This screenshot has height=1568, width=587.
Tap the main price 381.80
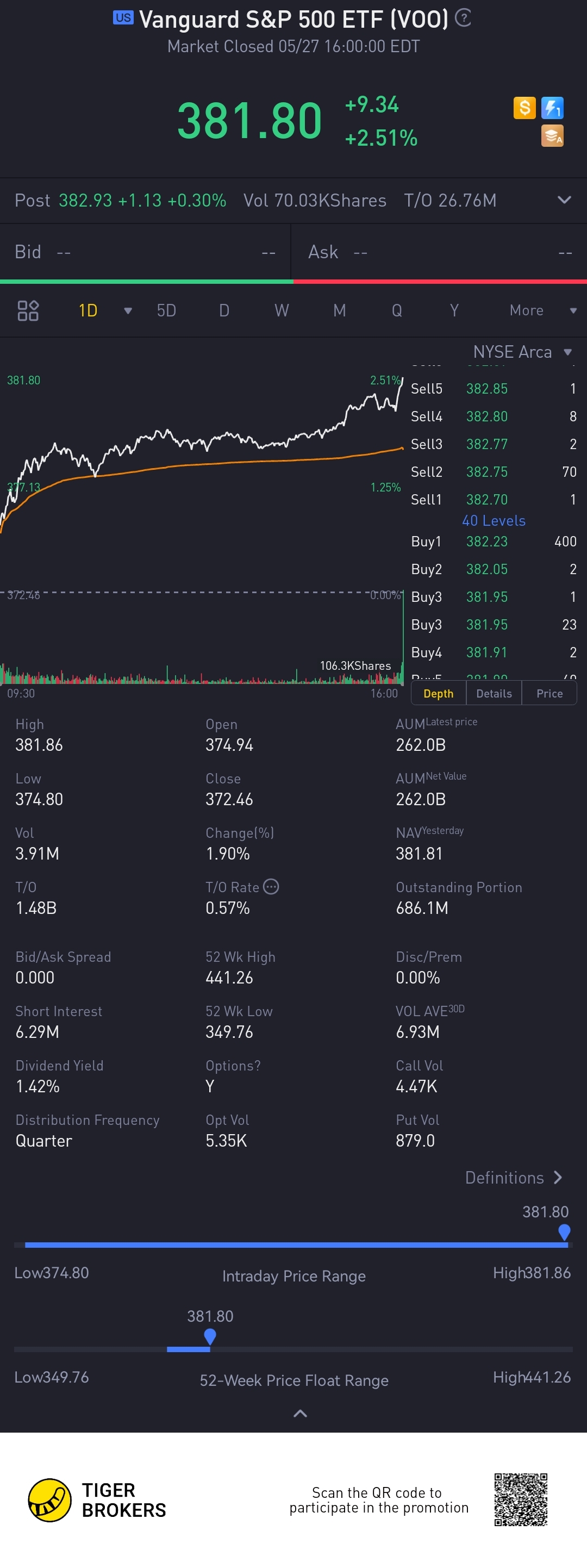(249, 121)
